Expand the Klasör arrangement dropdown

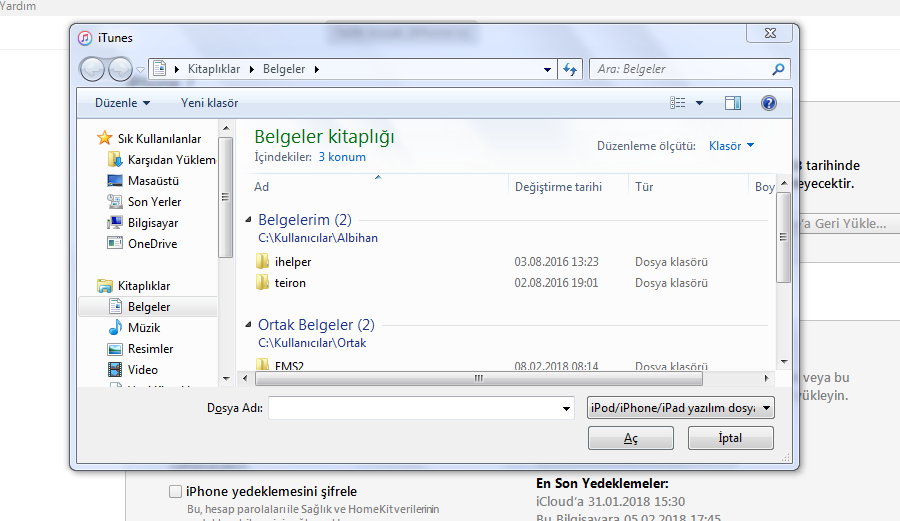731,146
